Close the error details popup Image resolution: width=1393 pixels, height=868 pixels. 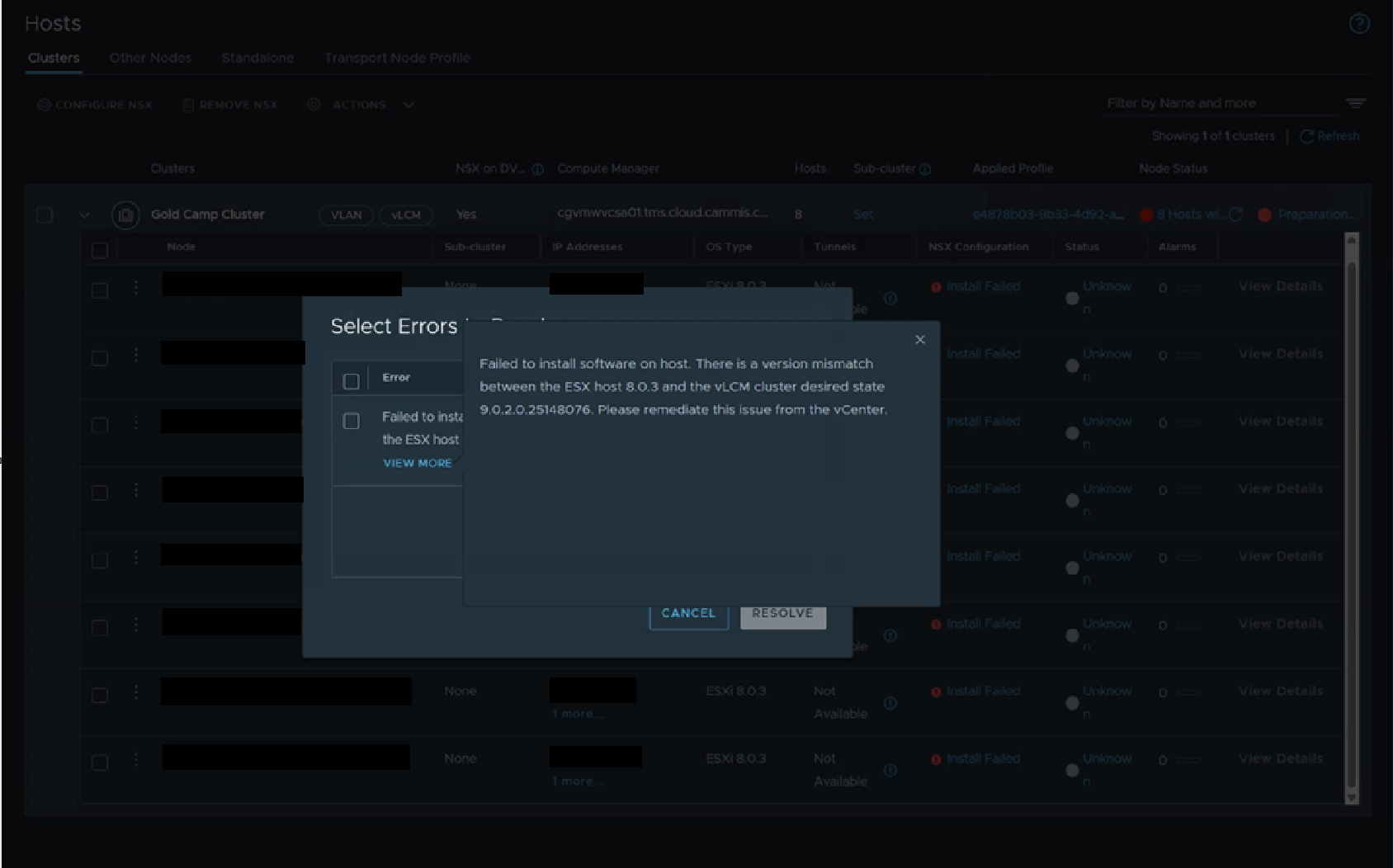coord(919,340)
